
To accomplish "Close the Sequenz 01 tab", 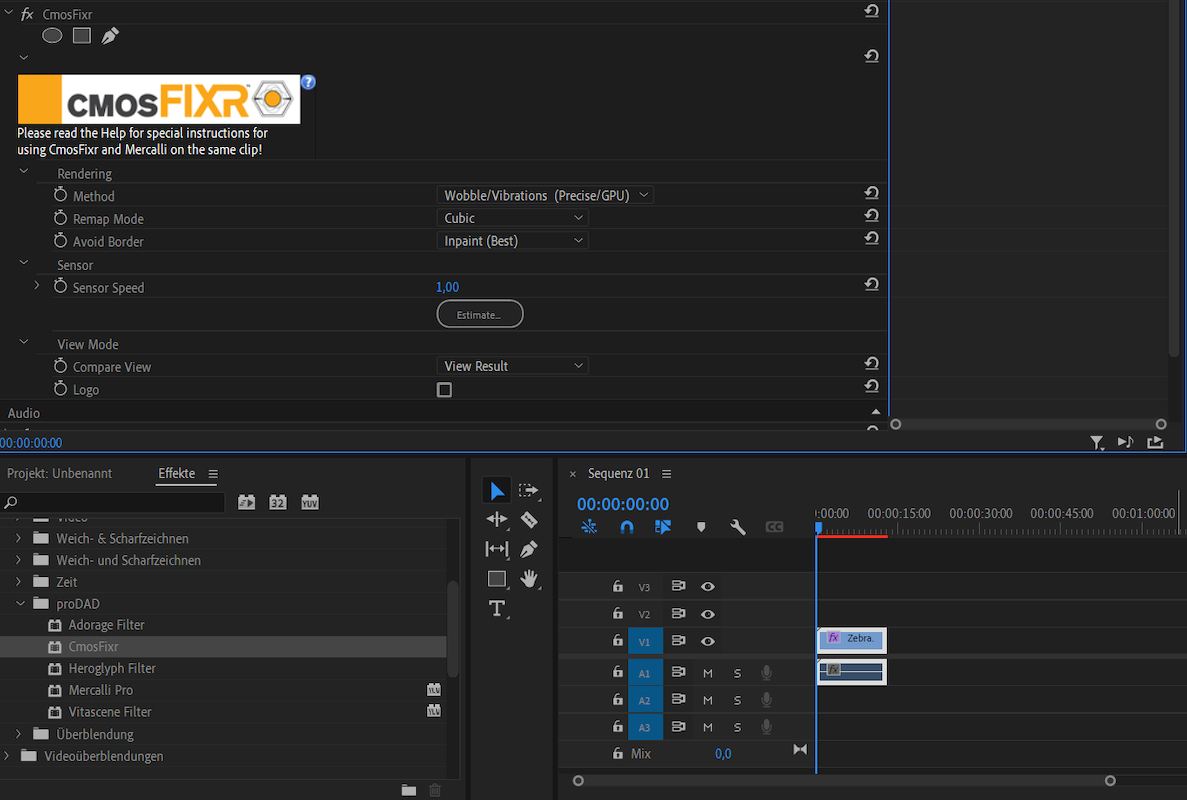I will coord(573,474).
